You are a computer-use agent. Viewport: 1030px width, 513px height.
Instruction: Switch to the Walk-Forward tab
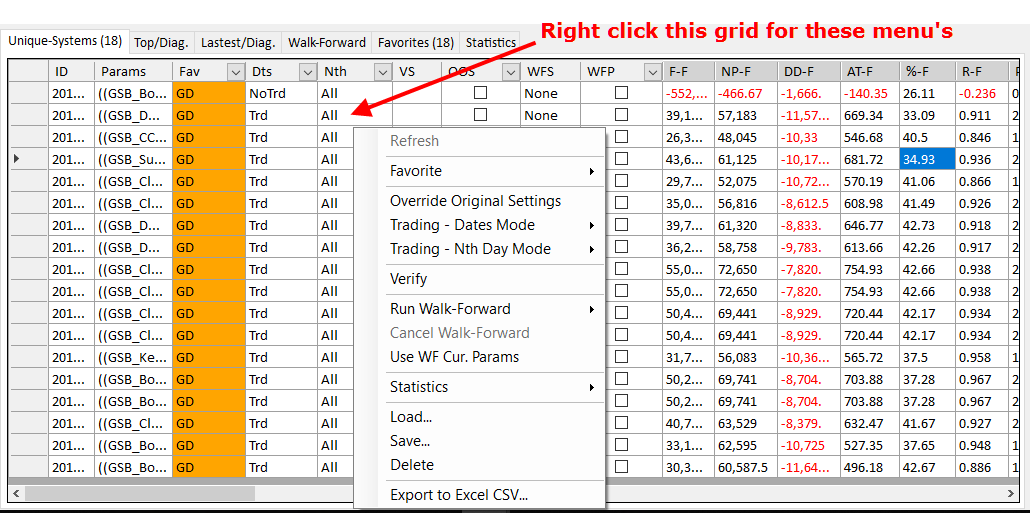pyautogui.click(x=326, y=43)
